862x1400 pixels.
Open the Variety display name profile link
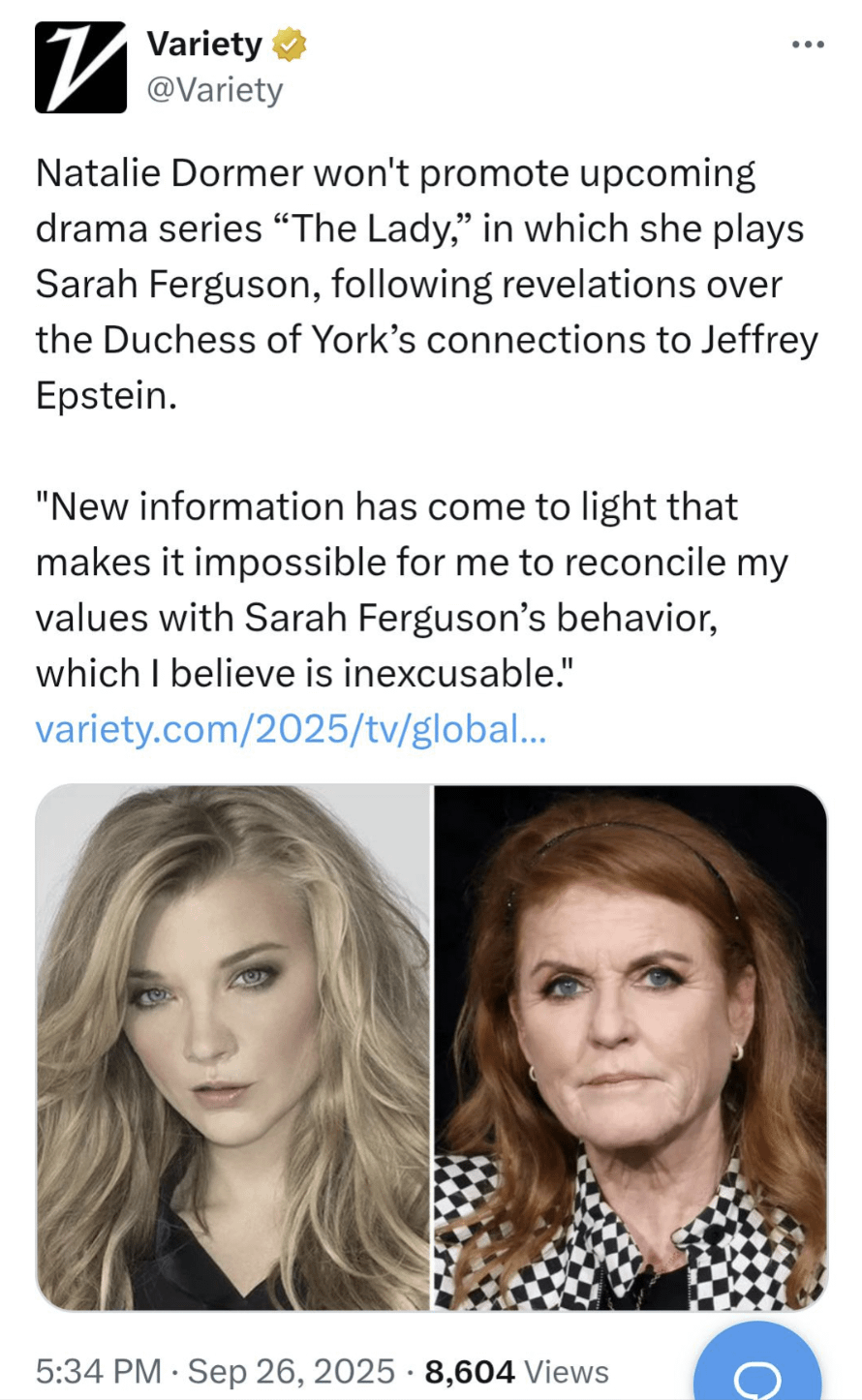pyautogui.click(x=204, y=45)
